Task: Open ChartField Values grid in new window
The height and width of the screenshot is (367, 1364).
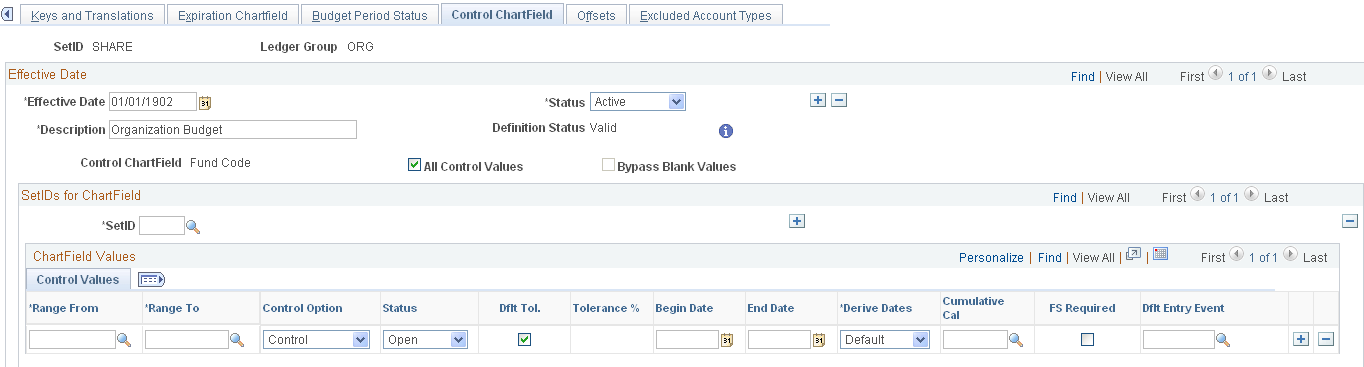Action: coord(1133,255)
